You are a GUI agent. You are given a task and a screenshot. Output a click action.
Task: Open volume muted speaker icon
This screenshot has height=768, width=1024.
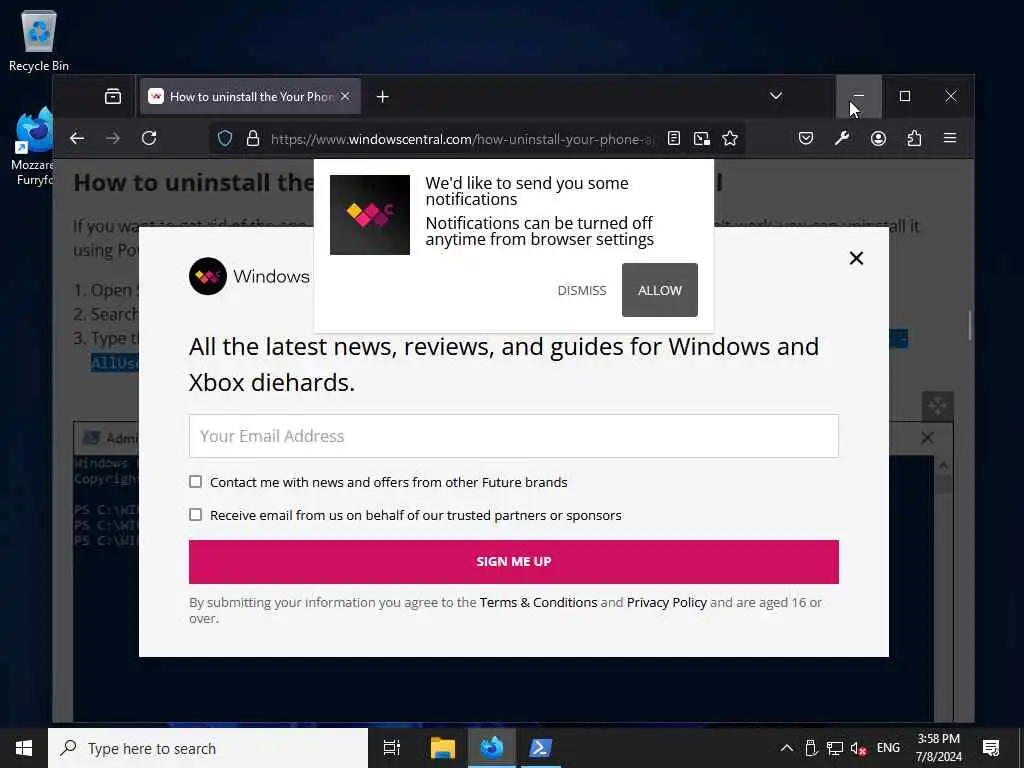(x=858, y=748)
